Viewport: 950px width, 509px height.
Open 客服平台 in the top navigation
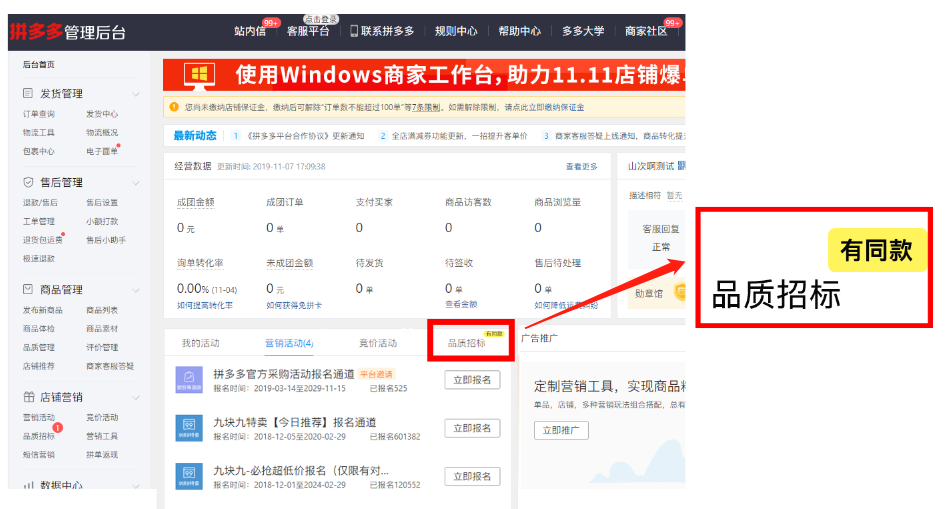click(x=308, y=31)
